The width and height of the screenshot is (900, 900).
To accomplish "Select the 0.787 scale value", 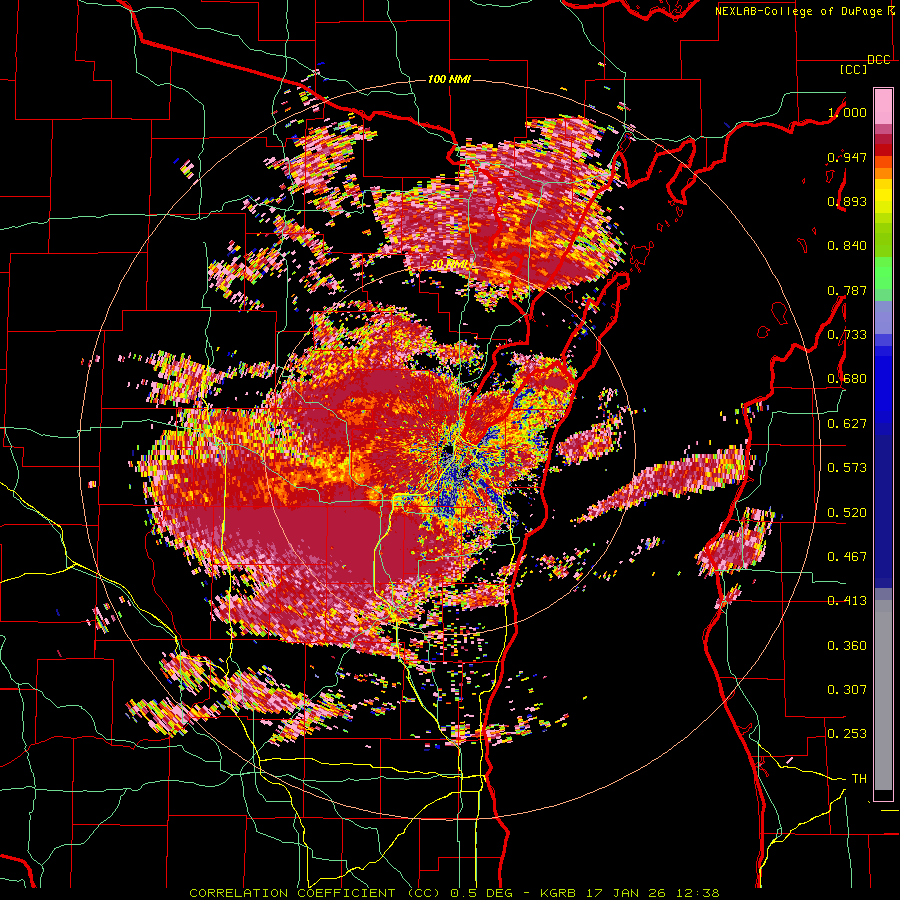I will pos(847,290).
